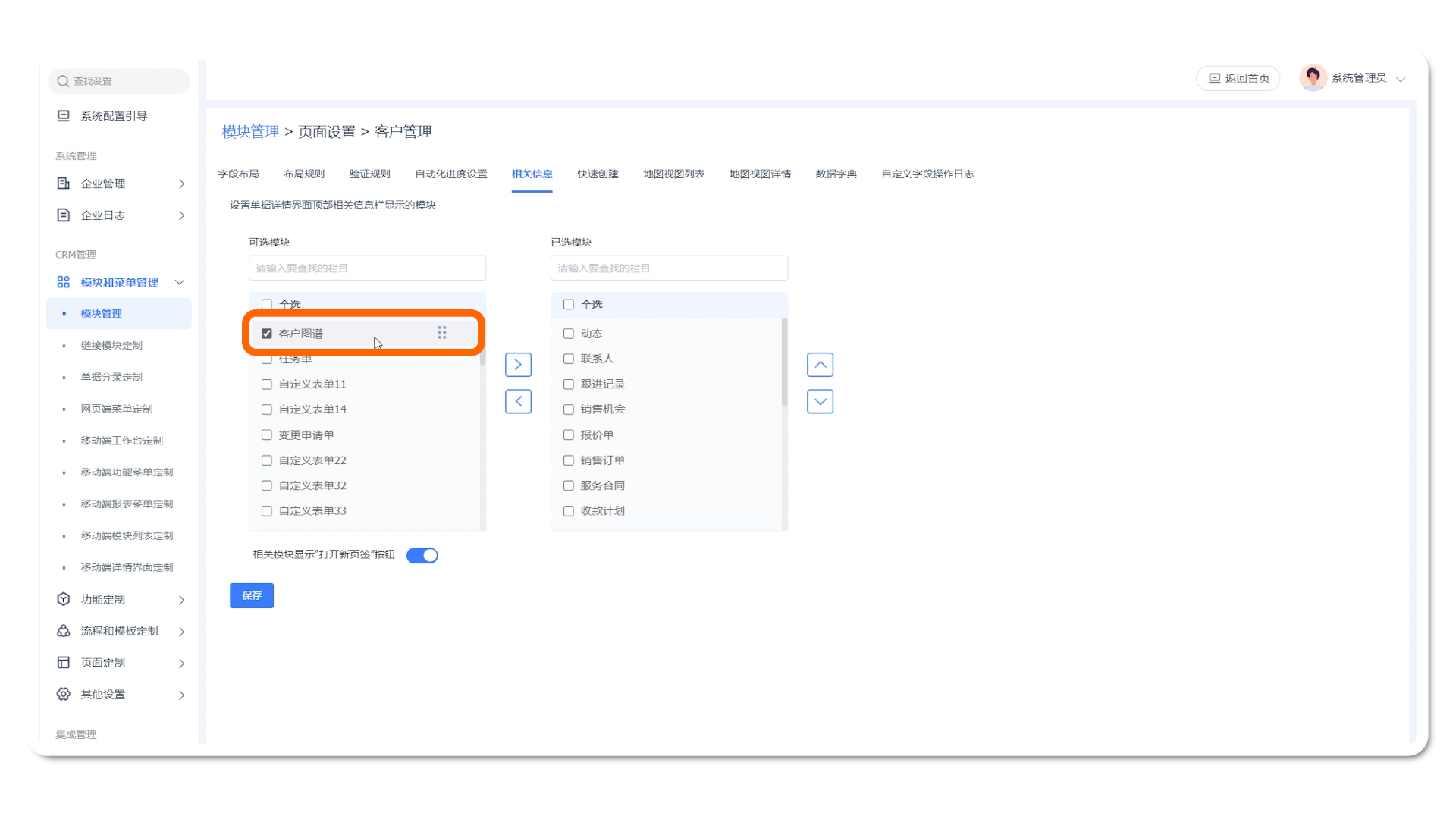
Task: Click the 保存 button
Action: [252, 595]
